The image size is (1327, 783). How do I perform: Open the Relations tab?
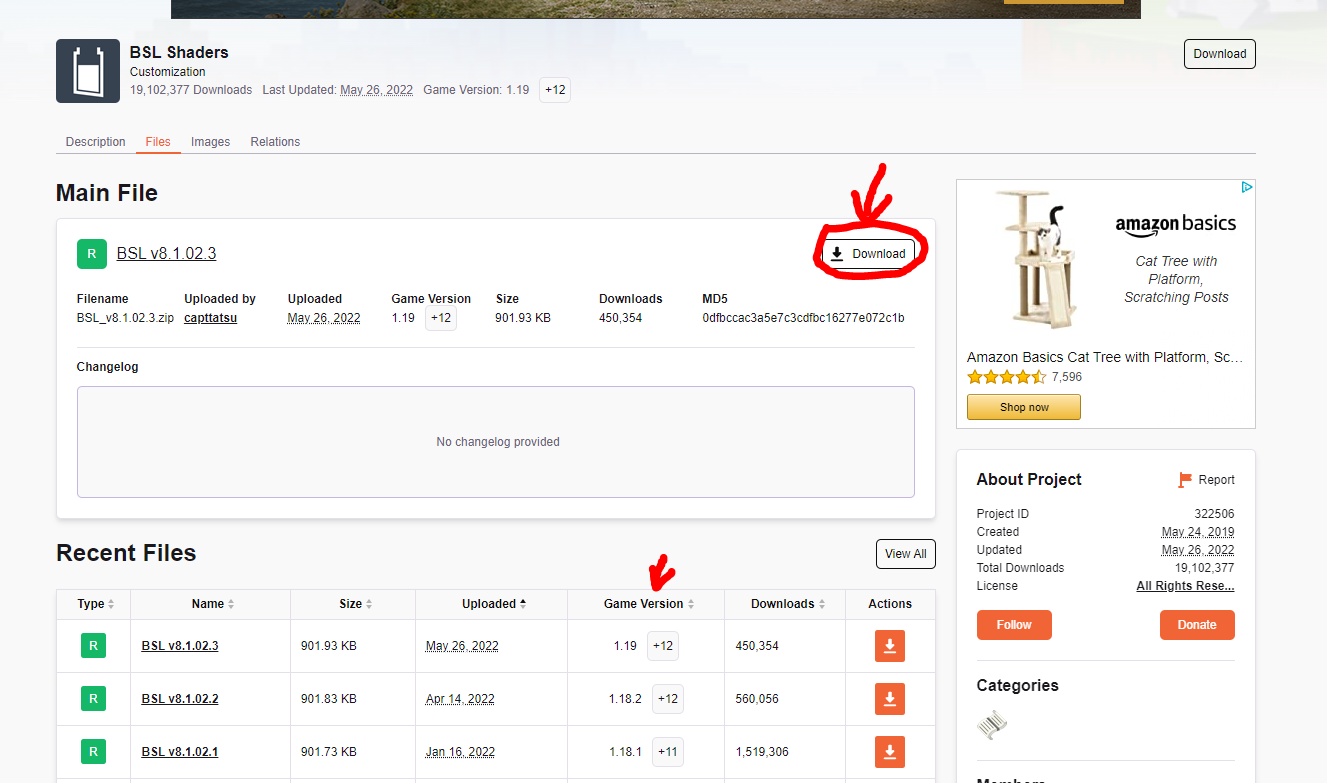275,142
